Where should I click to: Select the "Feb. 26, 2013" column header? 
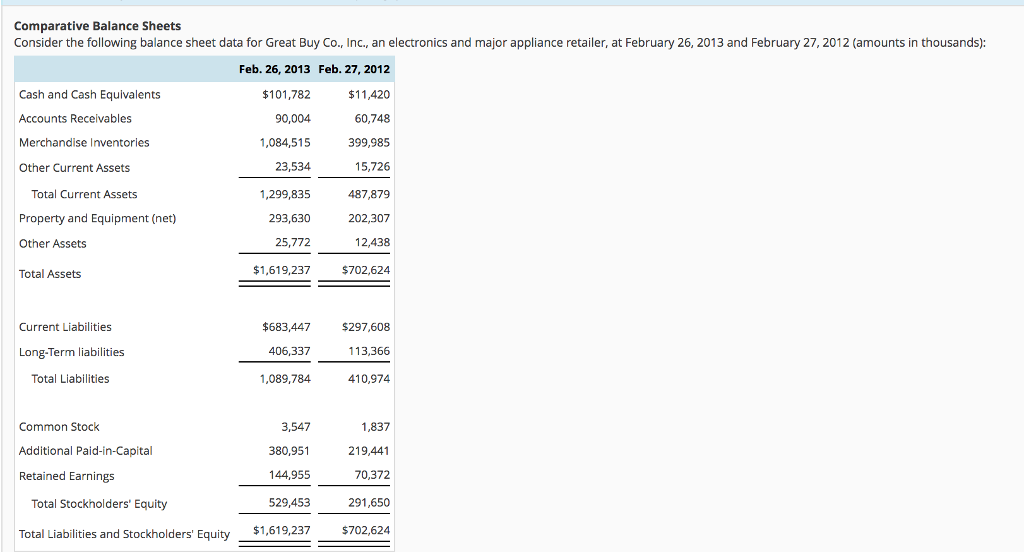tap(275, 69)
